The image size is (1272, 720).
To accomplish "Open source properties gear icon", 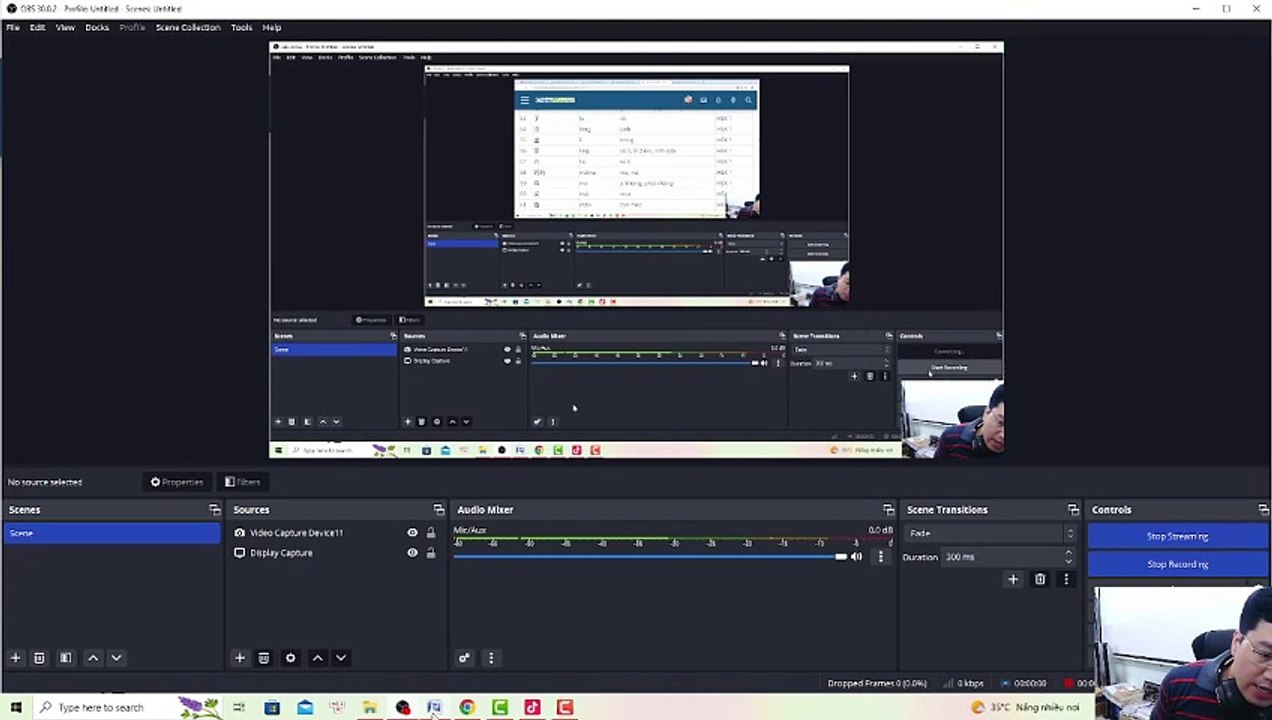I will tap(290, 657).
